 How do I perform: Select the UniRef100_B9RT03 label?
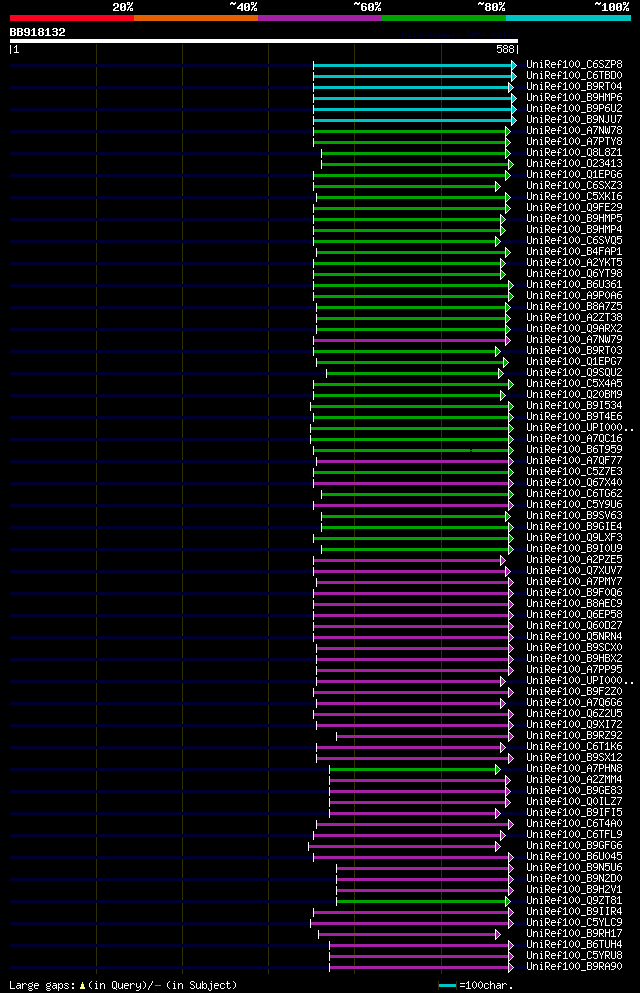pos(574,350)
